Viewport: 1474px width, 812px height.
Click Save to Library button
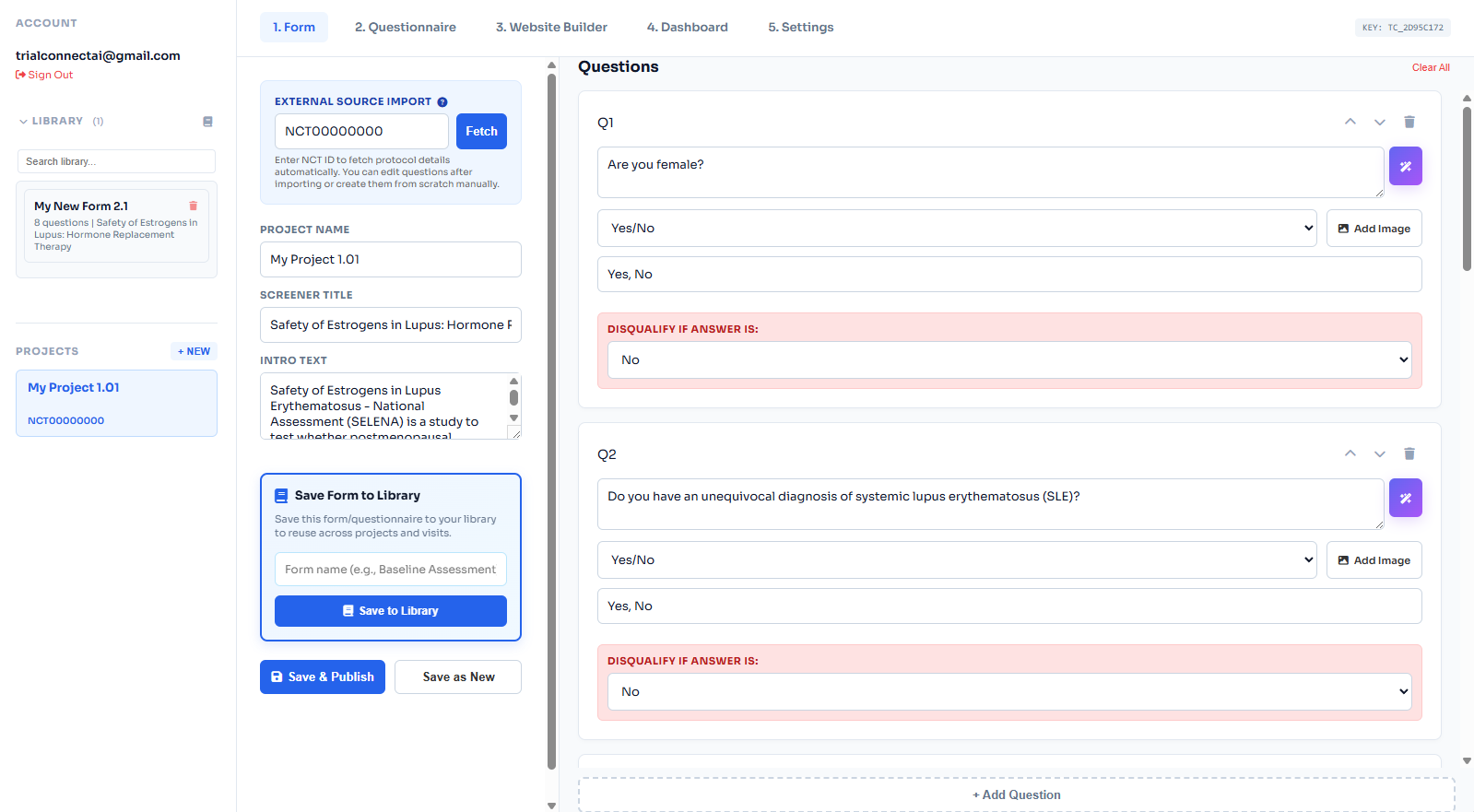pos(391,611)
